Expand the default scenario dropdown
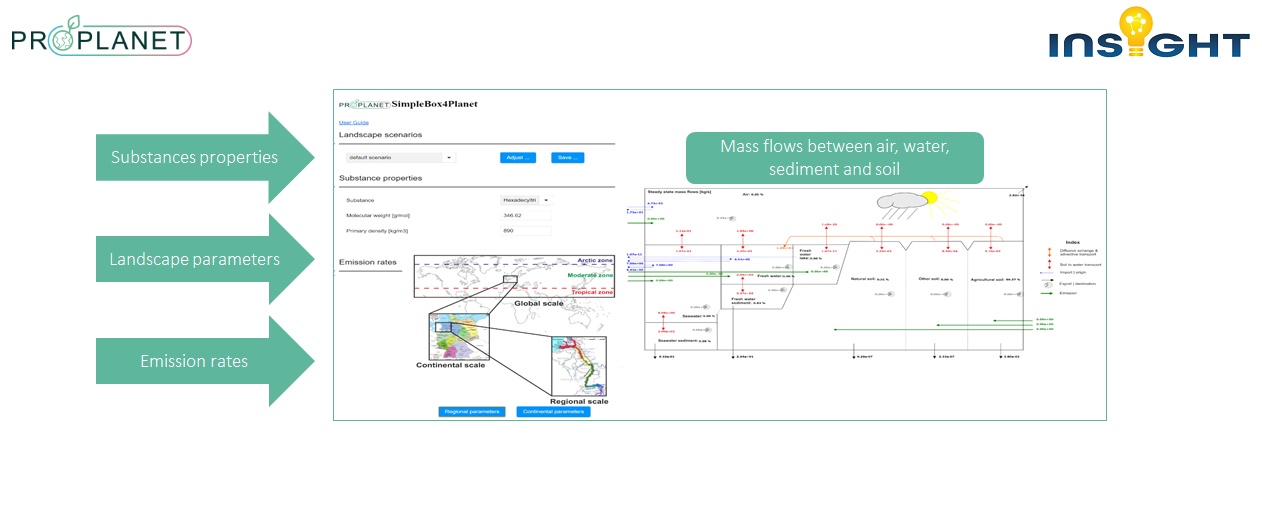This screenshot has height=506, width=1262. [x=399, y=157]
